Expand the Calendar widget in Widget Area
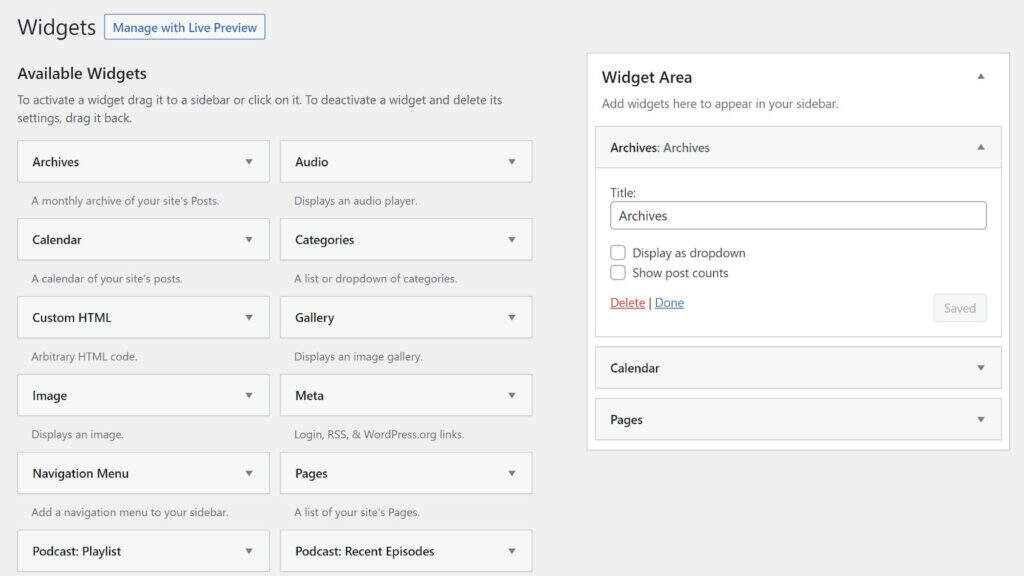The height and width of the screenshot is (576, 1024). pos(981,368)
